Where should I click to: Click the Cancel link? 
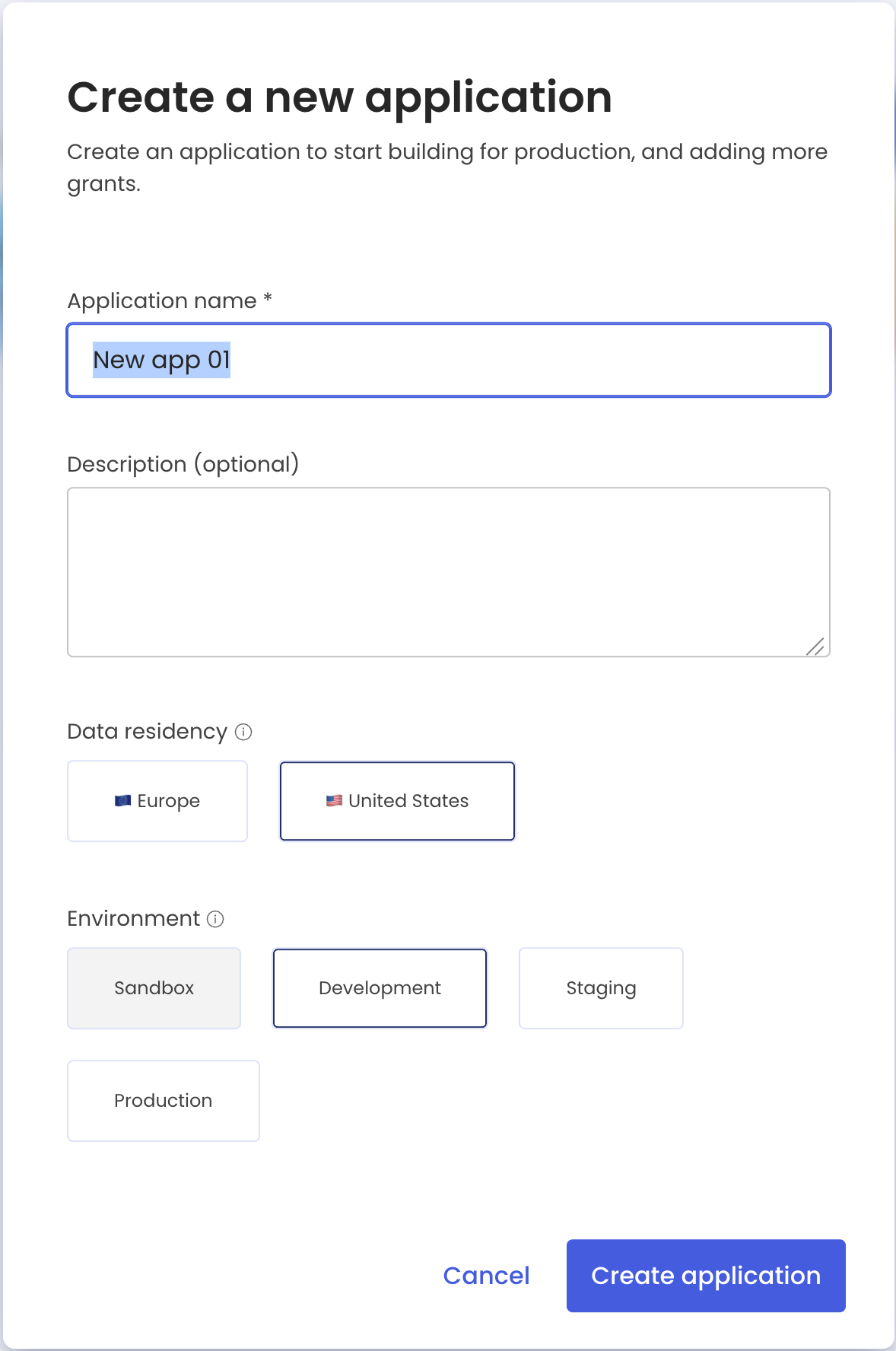485,1276
